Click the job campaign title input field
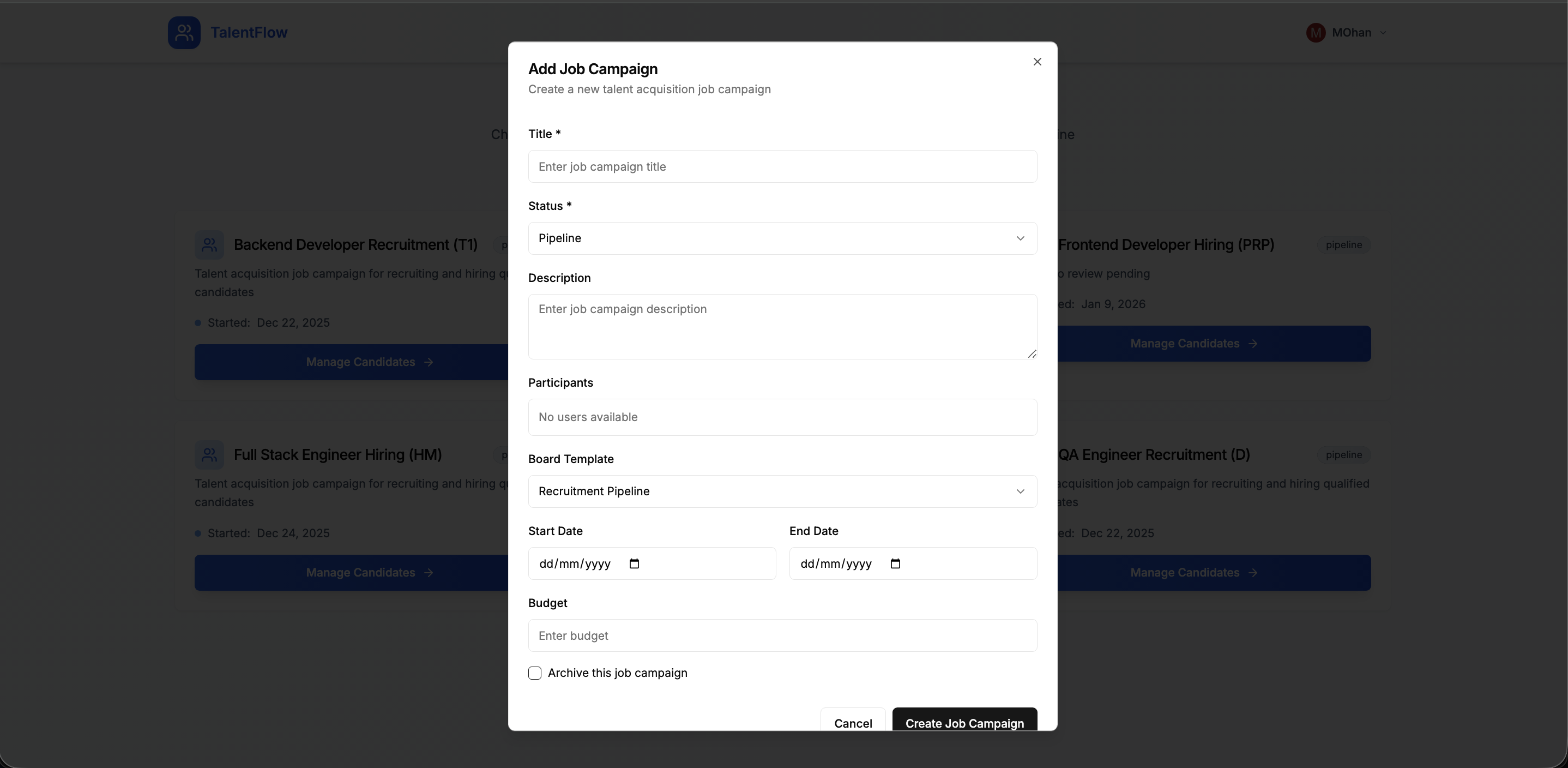1568x768 pixels. 782,166
